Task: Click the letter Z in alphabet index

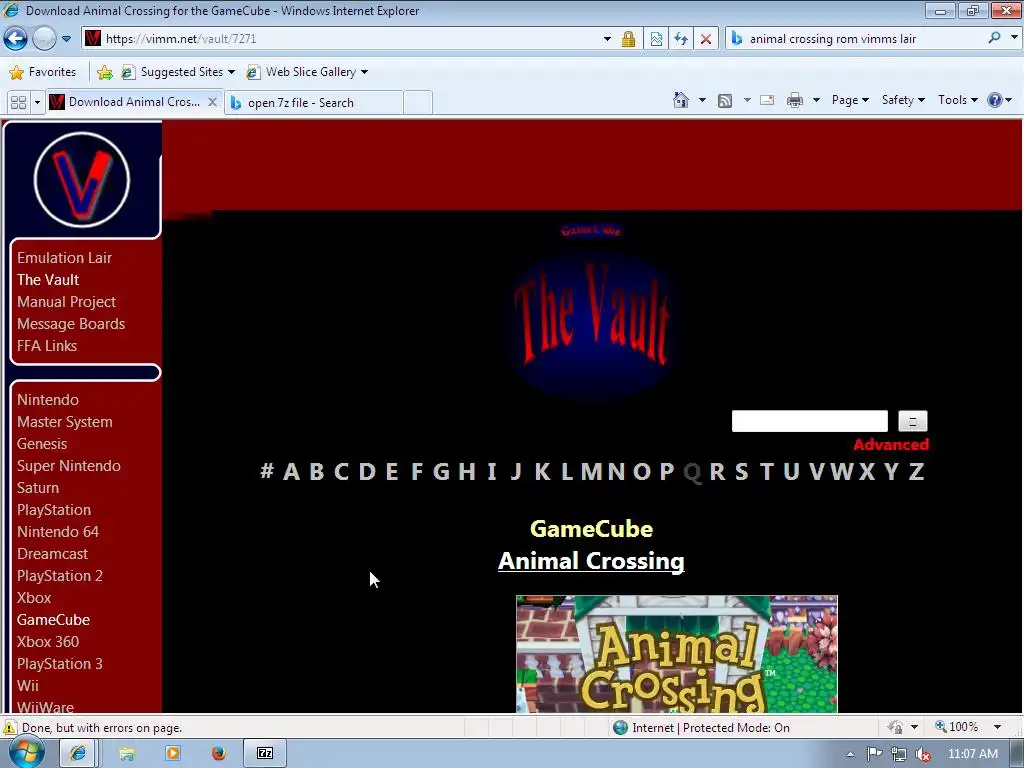Action: tap(917, 471)
